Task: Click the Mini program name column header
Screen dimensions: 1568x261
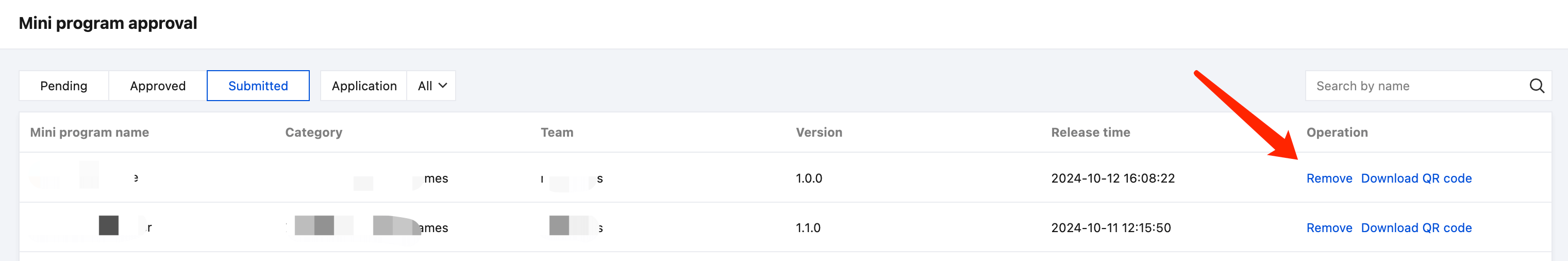Action: pyautogui.click(x=90, y=133)
